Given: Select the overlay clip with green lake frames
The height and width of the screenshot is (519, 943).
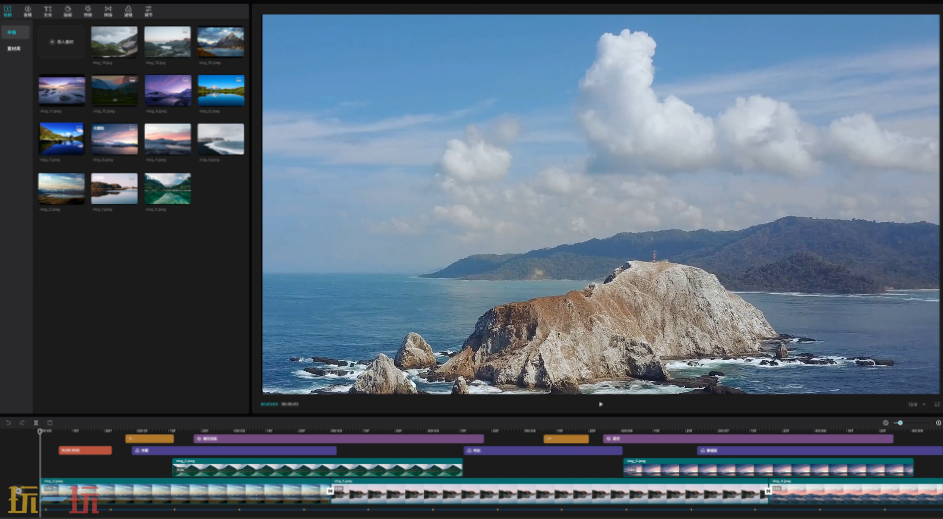Looking at the screenshot, I should 318,467.
